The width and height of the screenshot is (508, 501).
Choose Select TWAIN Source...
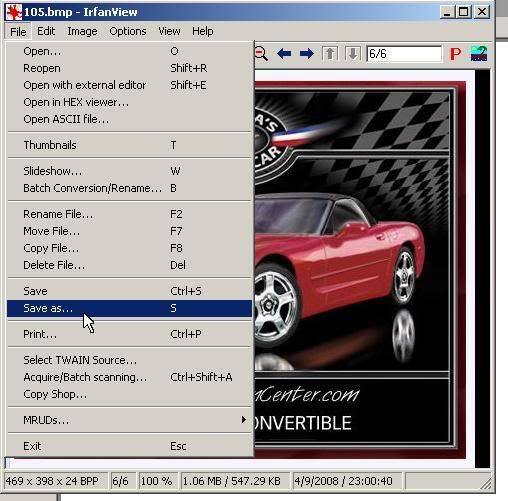click(130, 360)
